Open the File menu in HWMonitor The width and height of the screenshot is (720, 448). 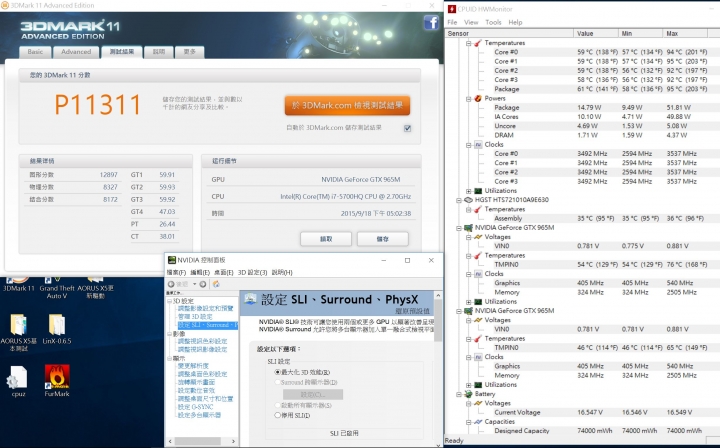(x=452, y=22)
